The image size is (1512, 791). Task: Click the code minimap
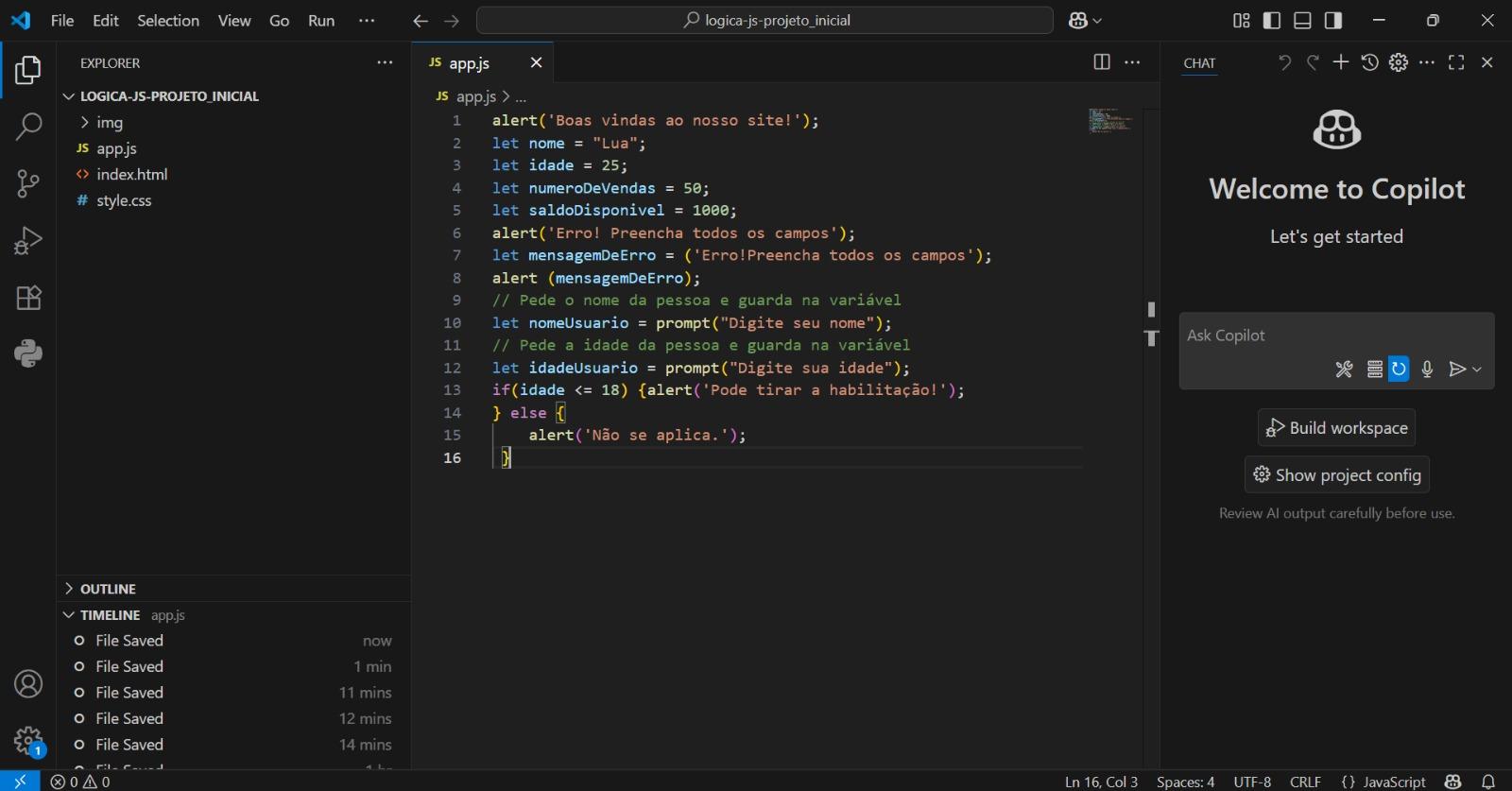(1109, 120)
